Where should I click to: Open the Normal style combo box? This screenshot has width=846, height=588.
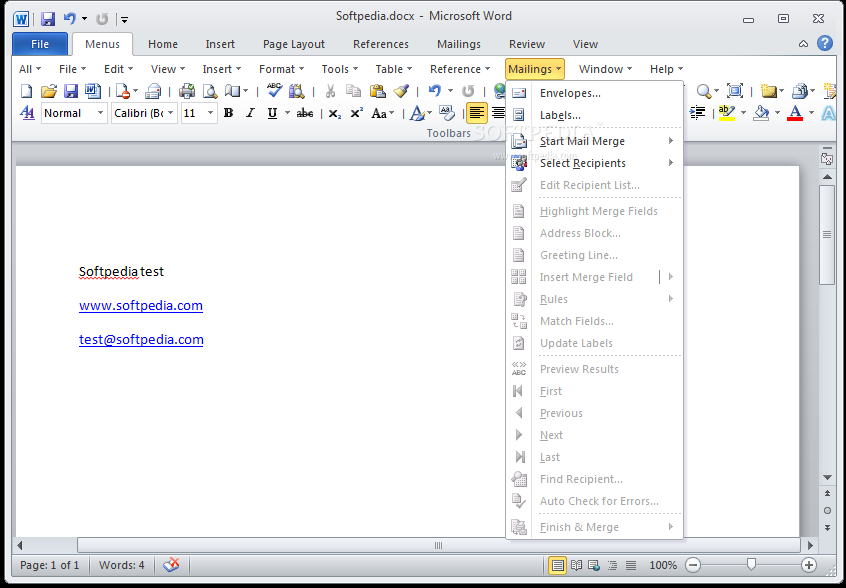[74, 113]
